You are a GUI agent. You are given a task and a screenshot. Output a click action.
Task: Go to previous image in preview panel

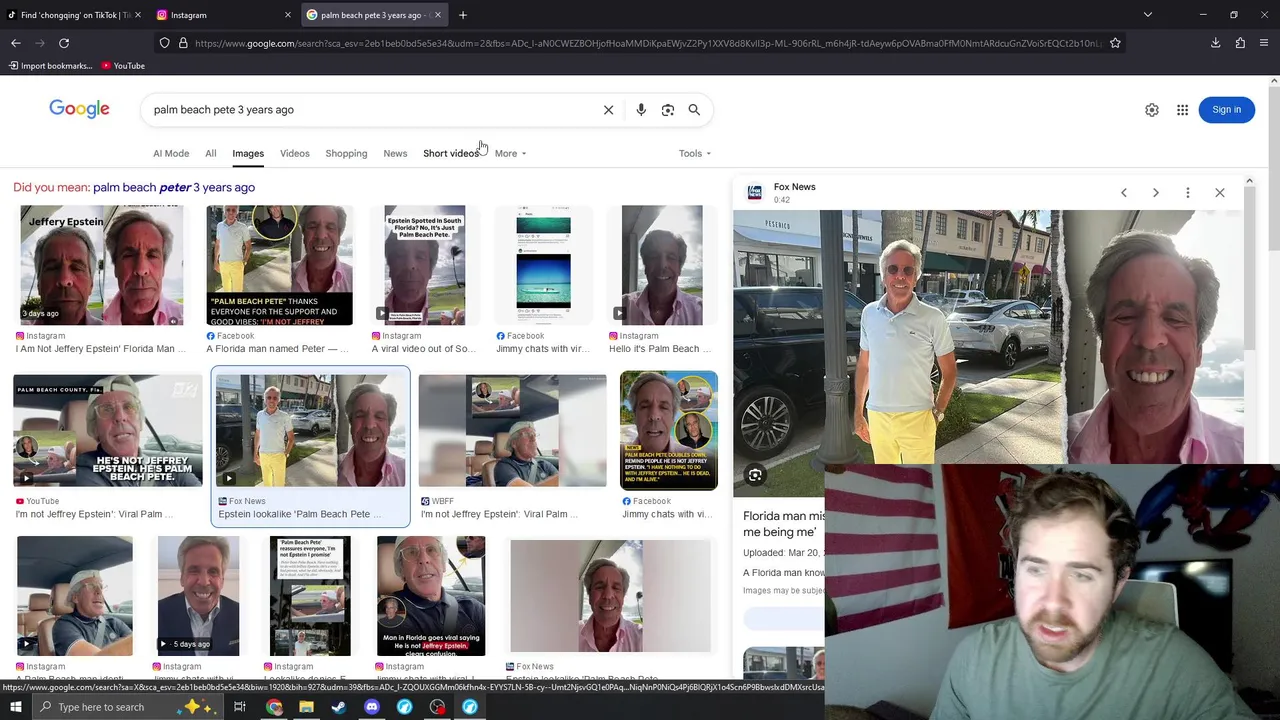coord(1124,192)
